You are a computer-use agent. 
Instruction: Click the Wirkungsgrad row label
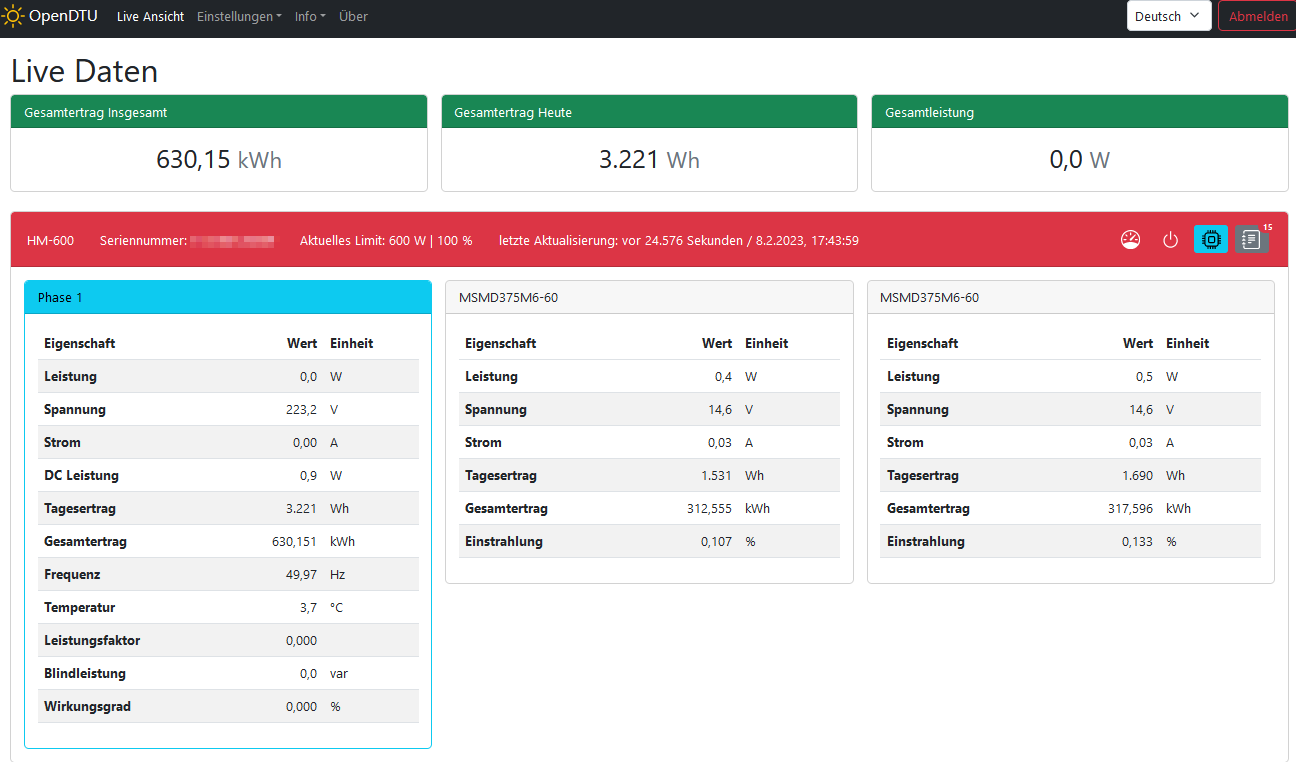click(87, 706)
